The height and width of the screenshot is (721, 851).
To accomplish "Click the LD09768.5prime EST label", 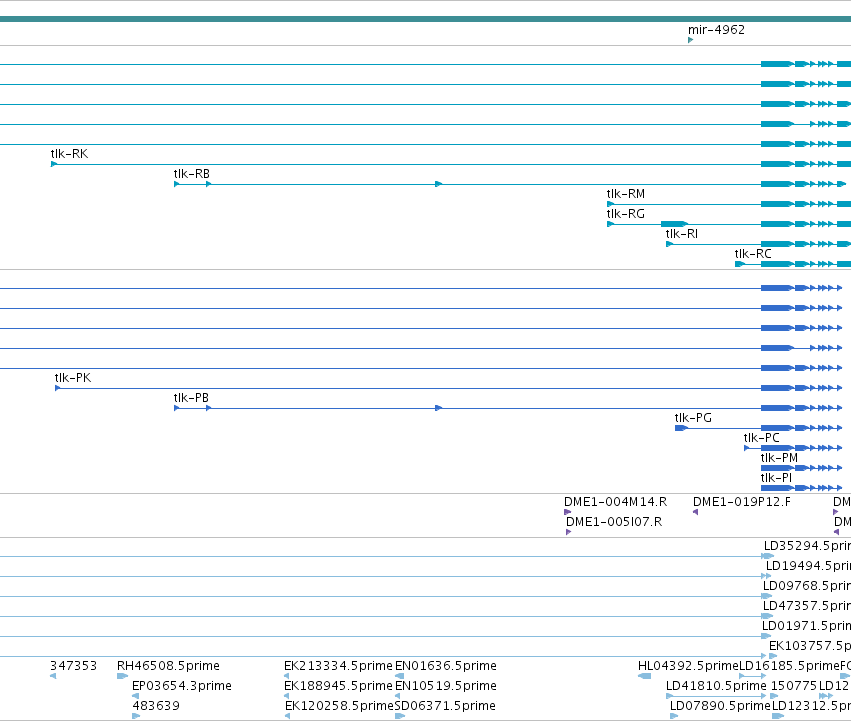I will (x=806, y=586).
